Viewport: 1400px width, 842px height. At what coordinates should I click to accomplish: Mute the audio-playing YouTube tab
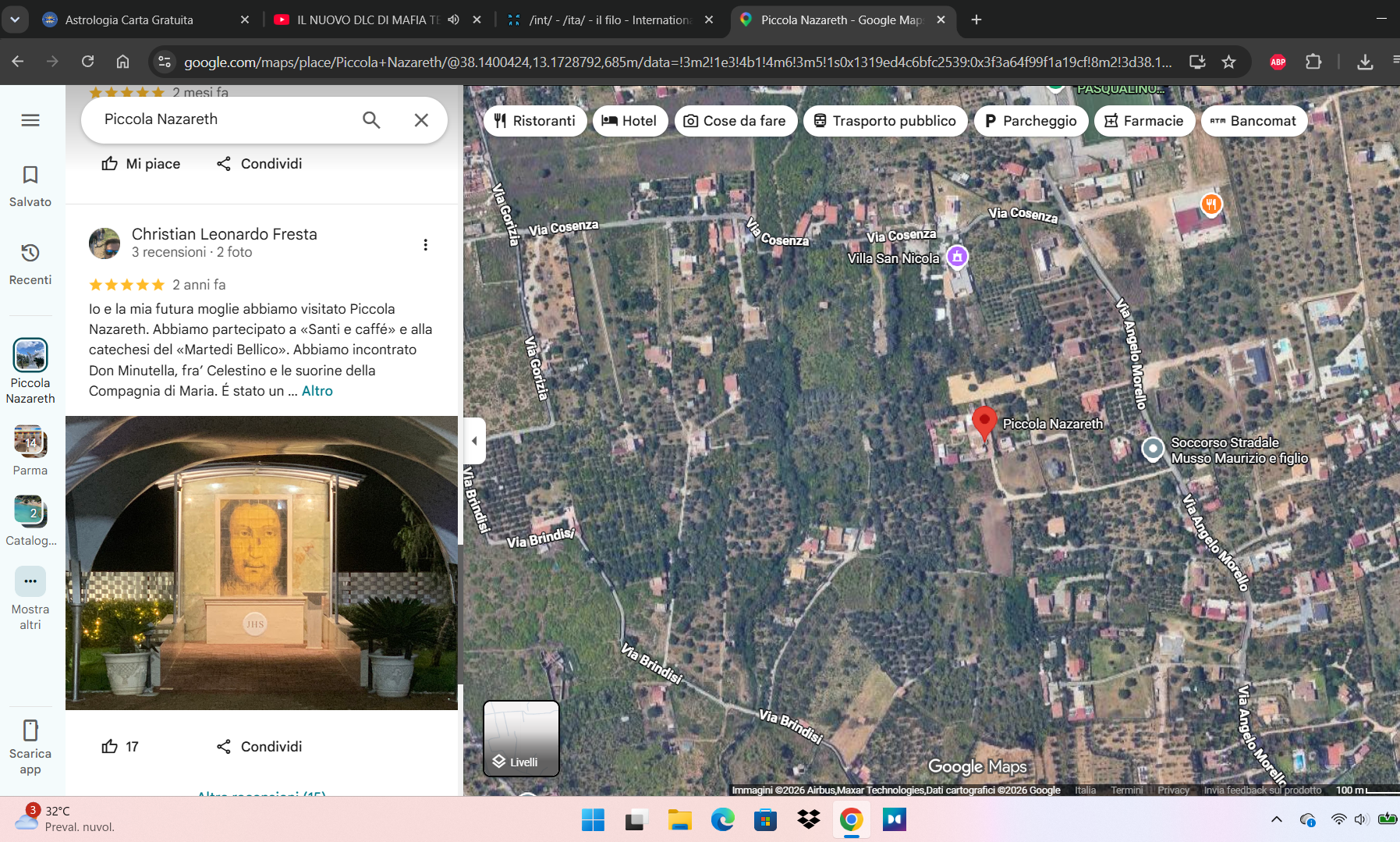[x=454, y=20]
